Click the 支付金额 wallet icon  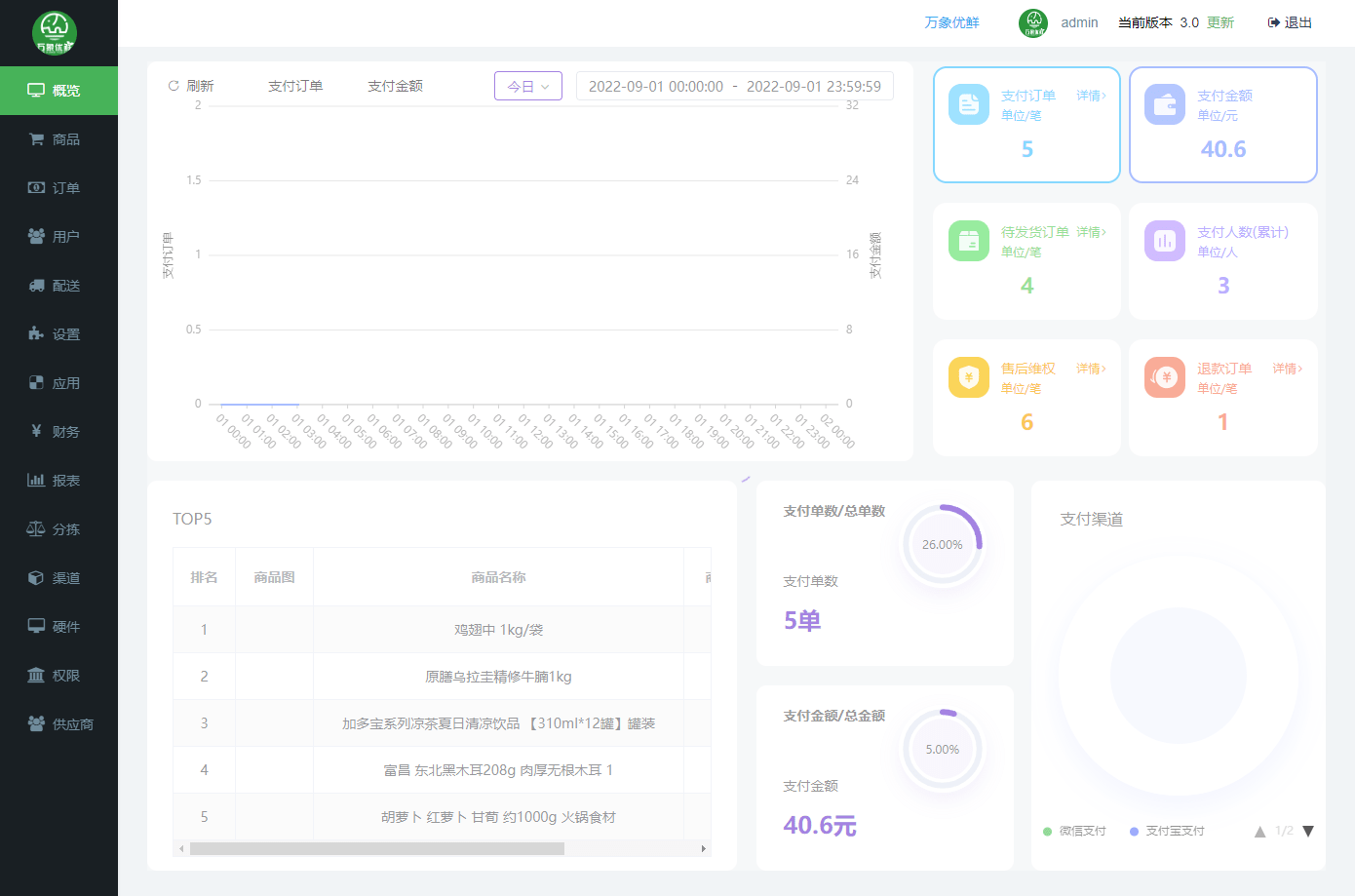pos(1164,104)
